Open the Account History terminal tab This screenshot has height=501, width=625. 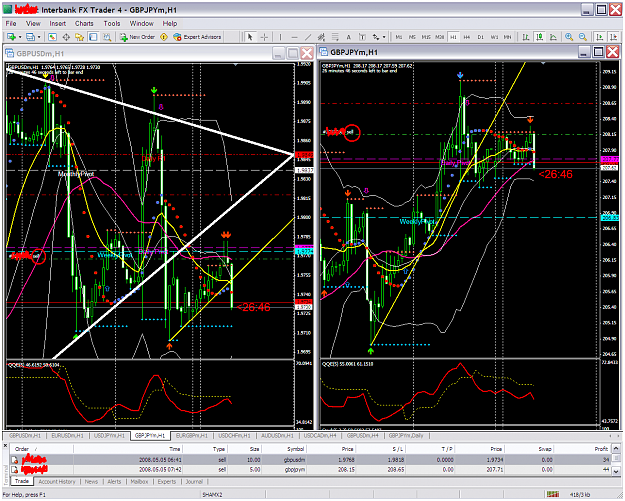[x=57, y=482]
